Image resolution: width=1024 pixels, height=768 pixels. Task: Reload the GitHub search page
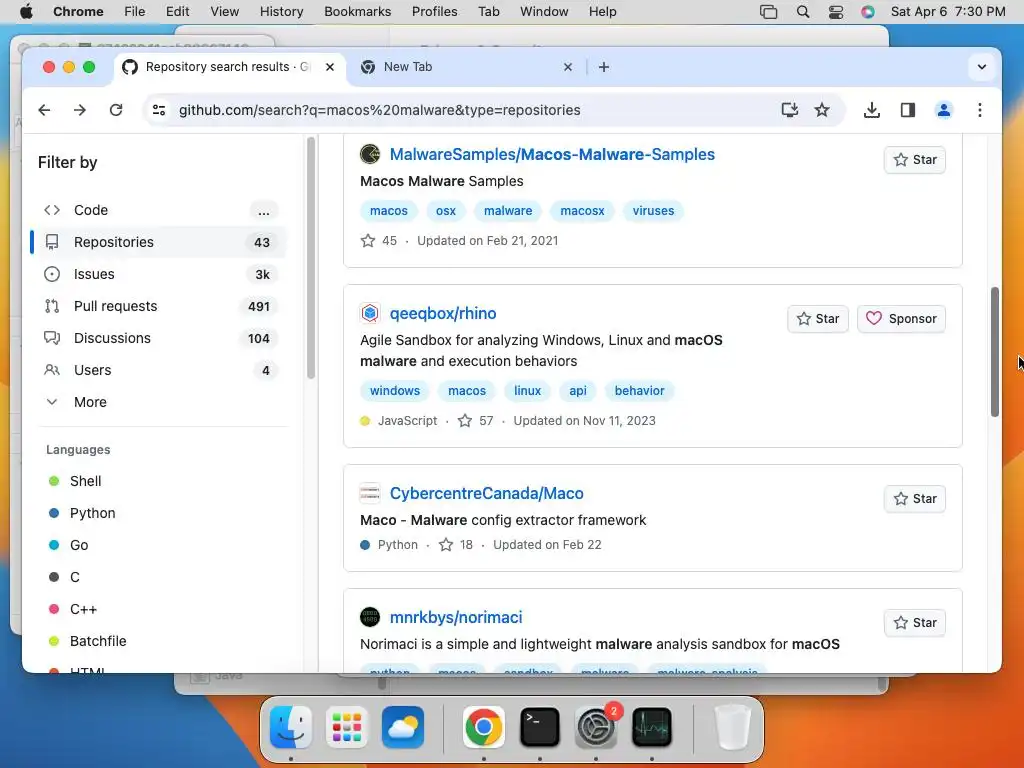[116, 110]
